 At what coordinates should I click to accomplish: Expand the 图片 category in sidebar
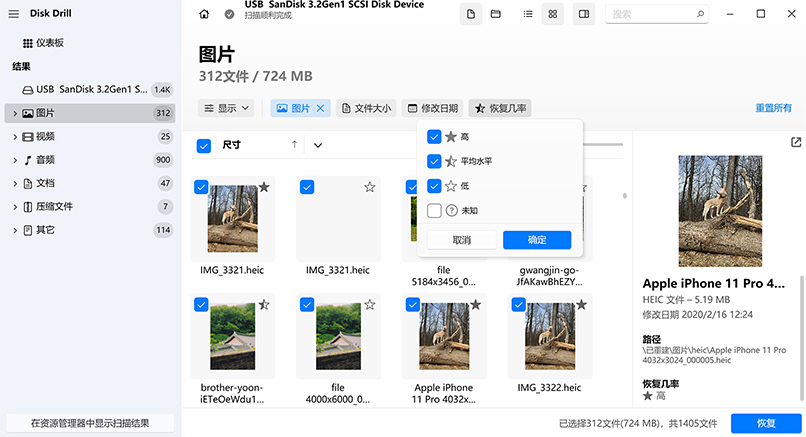click(15, 114)
